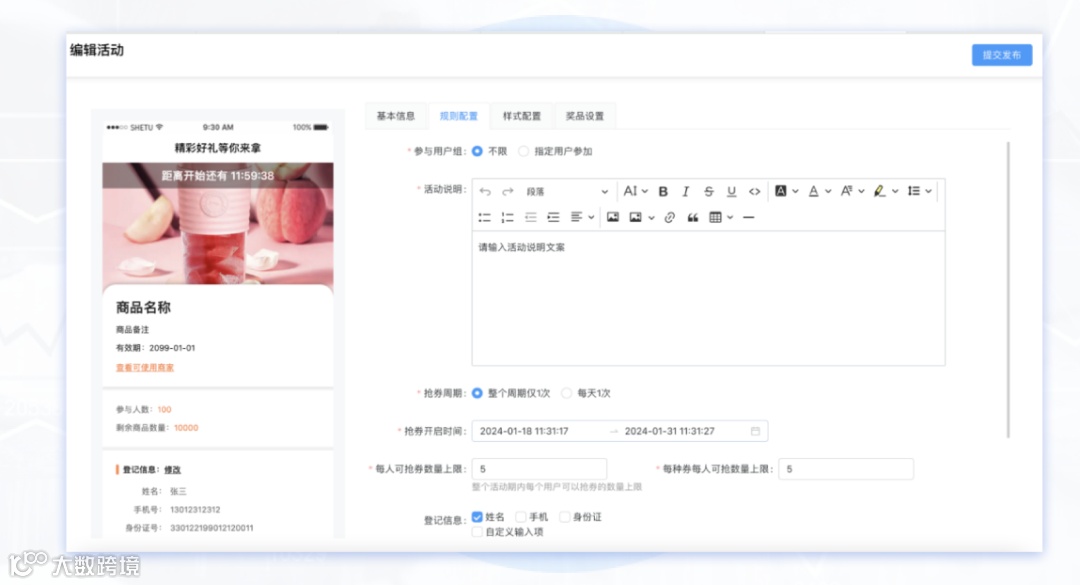Open the image upload dropdown with arrow
This screenshot has width=1080, height=585.
click(641, 218)
